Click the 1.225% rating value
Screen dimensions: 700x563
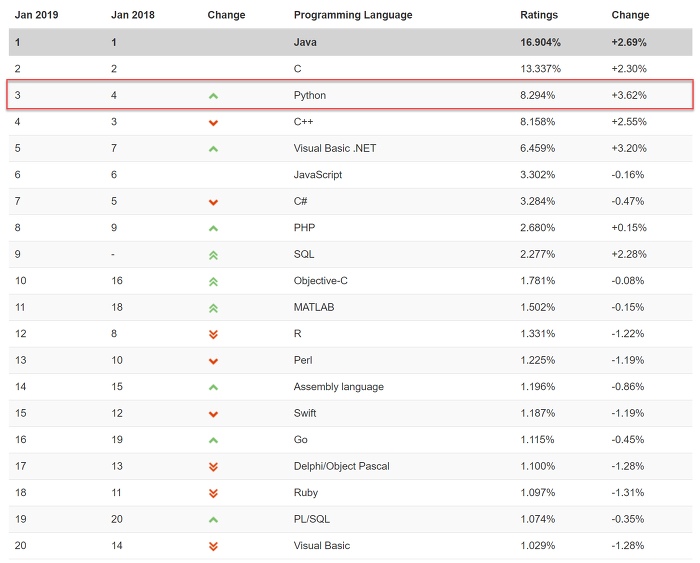point(538,360)
